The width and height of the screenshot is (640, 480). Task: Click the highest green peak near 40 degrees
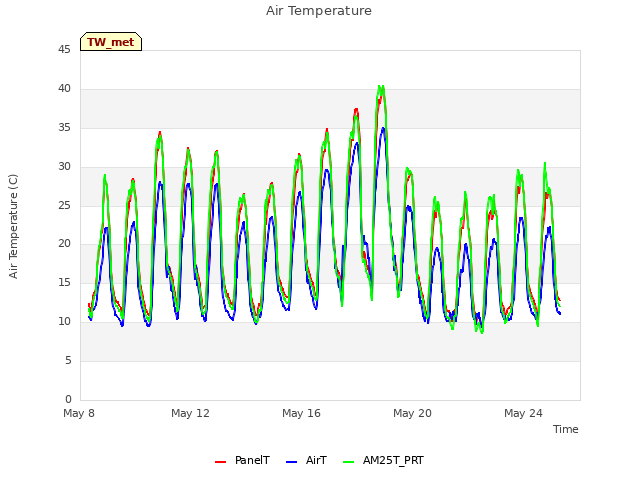381,87
